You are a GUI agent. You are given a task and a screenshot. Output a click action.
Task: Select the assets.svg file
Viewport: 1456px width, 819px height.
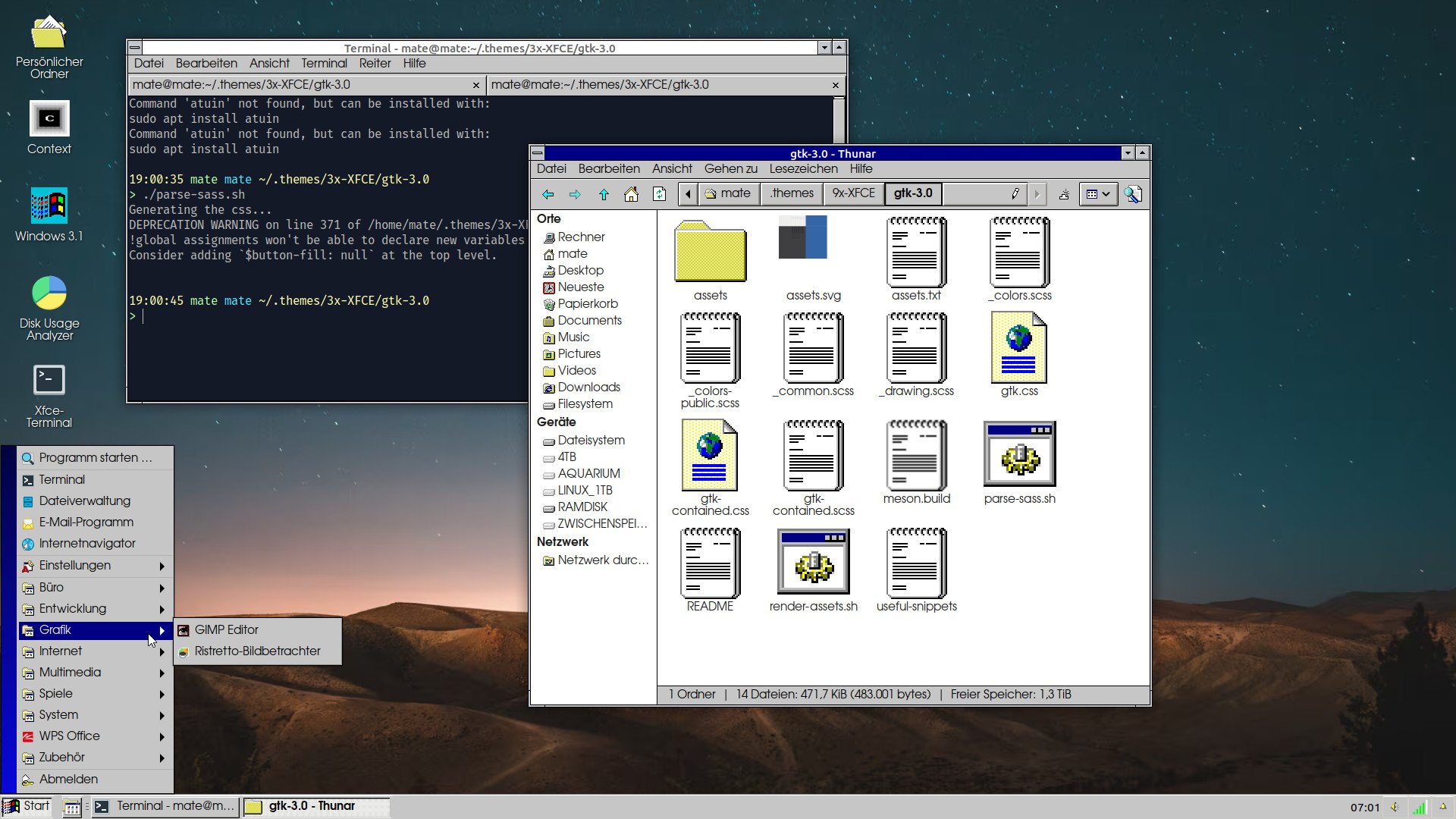coord(803,237)
